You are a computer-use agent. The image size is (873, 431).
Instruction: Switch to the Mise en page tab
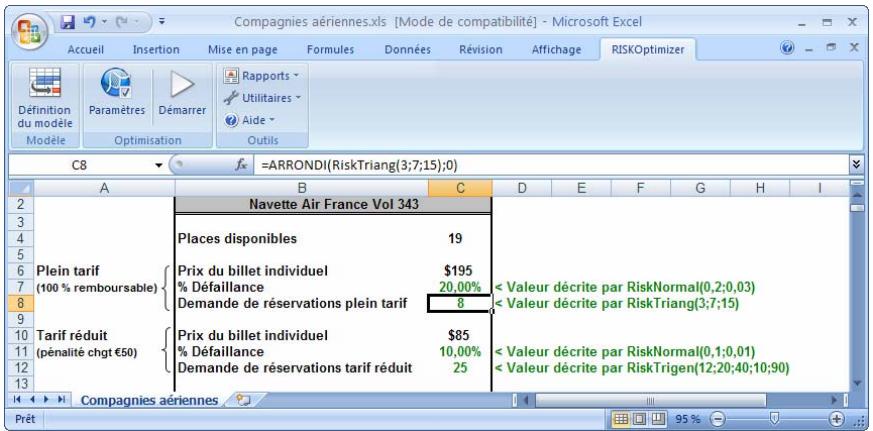243,50
